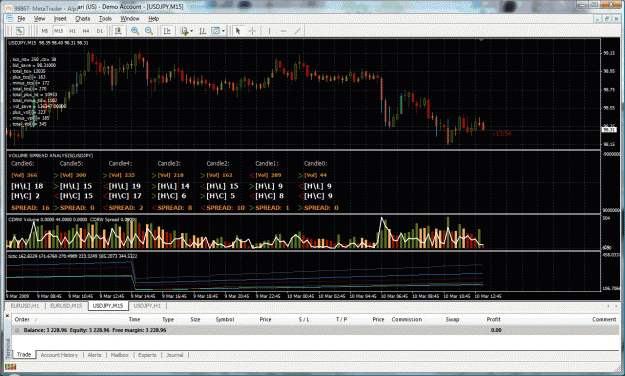Click the VOLUME SPREAD ANALYSIS indicator label

click(x=51, y=156)
